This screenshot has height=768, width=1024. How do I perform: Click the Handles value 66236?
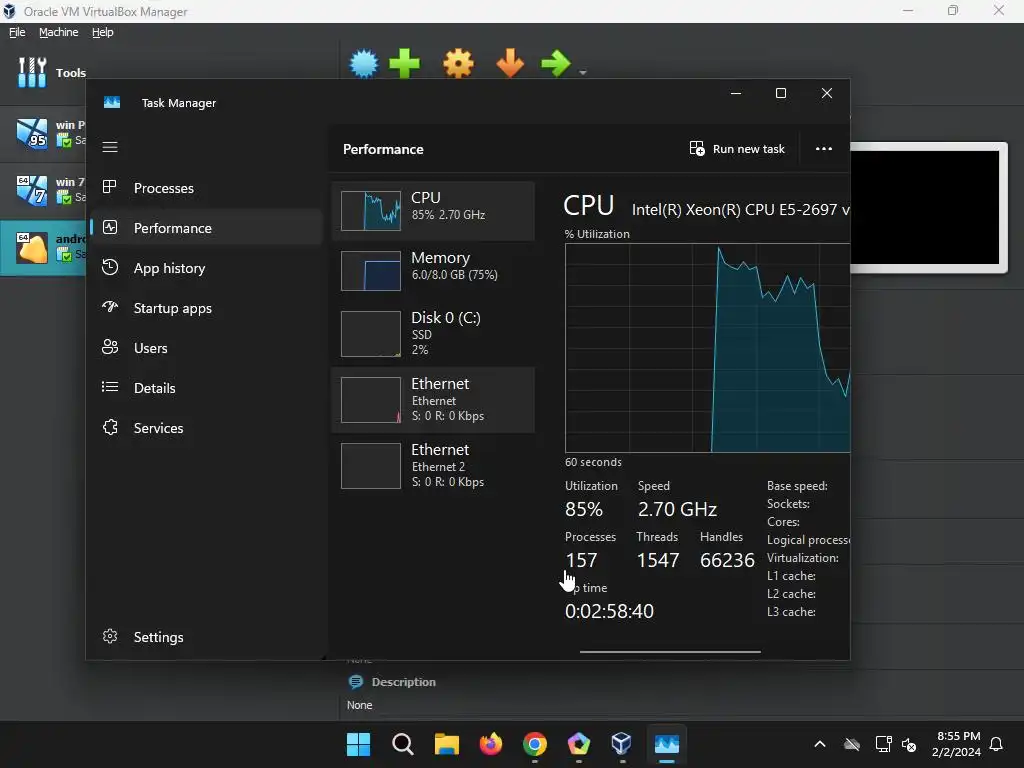[x=727, y=560]
